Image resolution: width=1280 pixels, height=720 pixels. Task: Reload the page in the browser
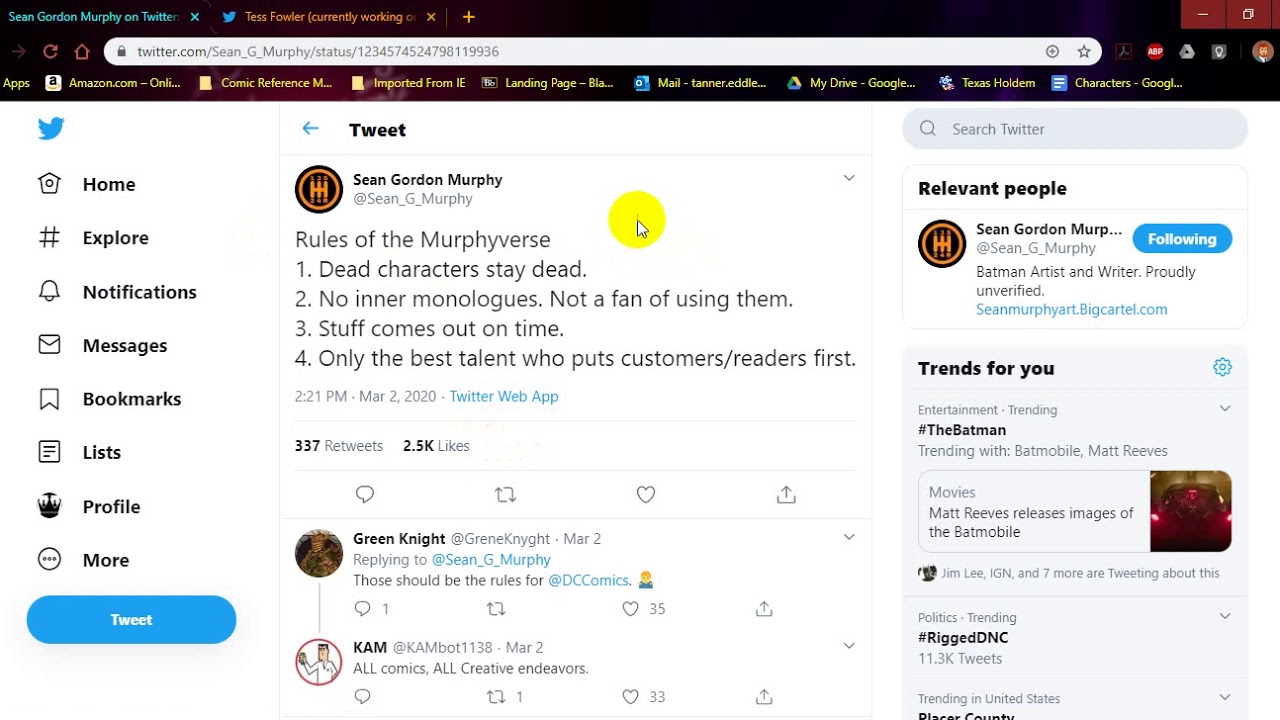pyautogui.click(x=50, y=51)
